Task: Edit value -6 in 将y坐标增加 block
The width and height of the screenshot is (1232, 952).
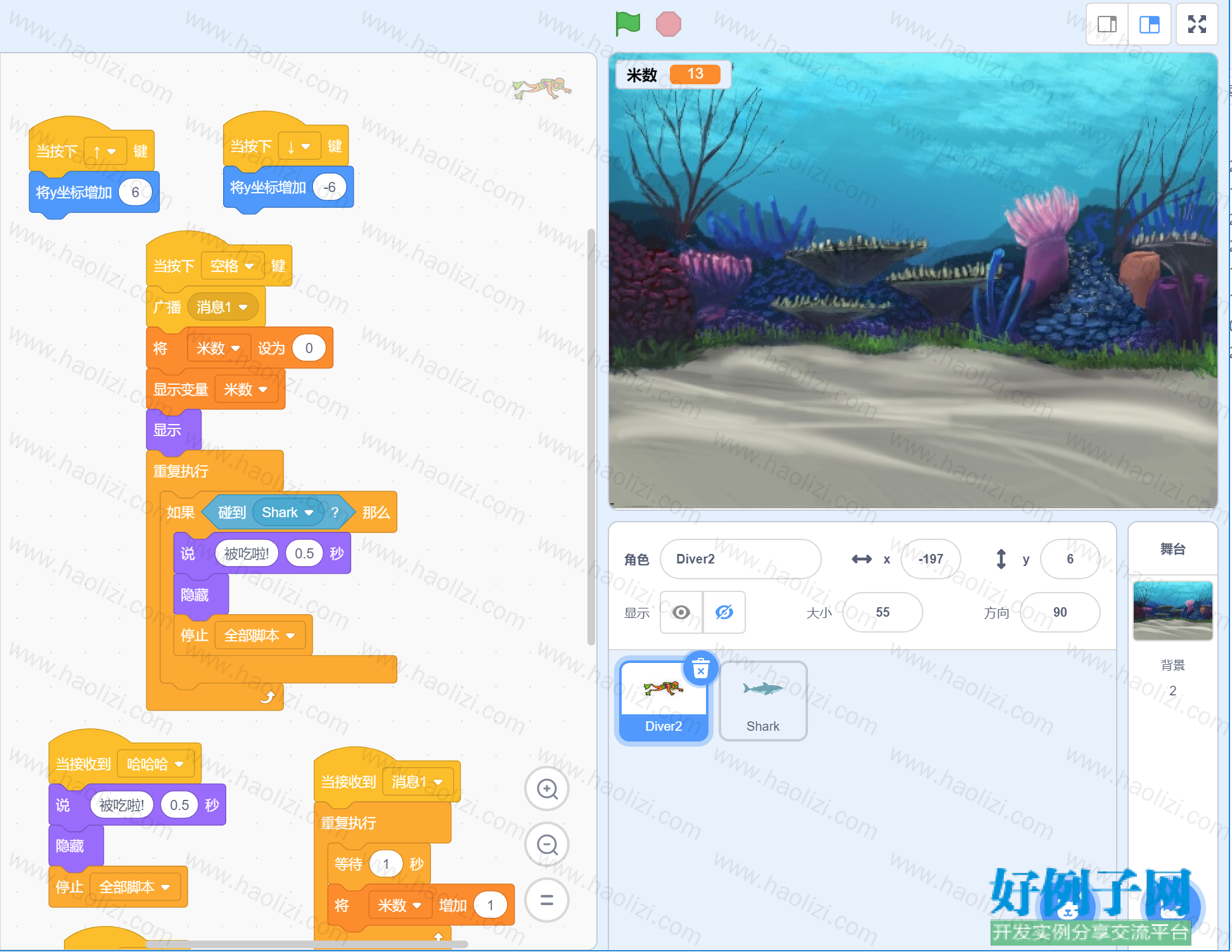Action: 330,188
